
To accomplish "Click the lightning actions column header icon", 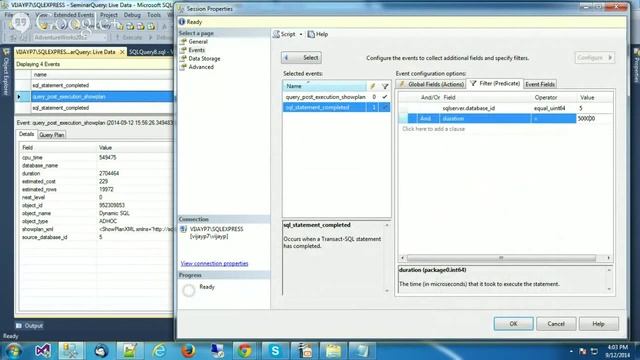I will click(x=372, y=86).
